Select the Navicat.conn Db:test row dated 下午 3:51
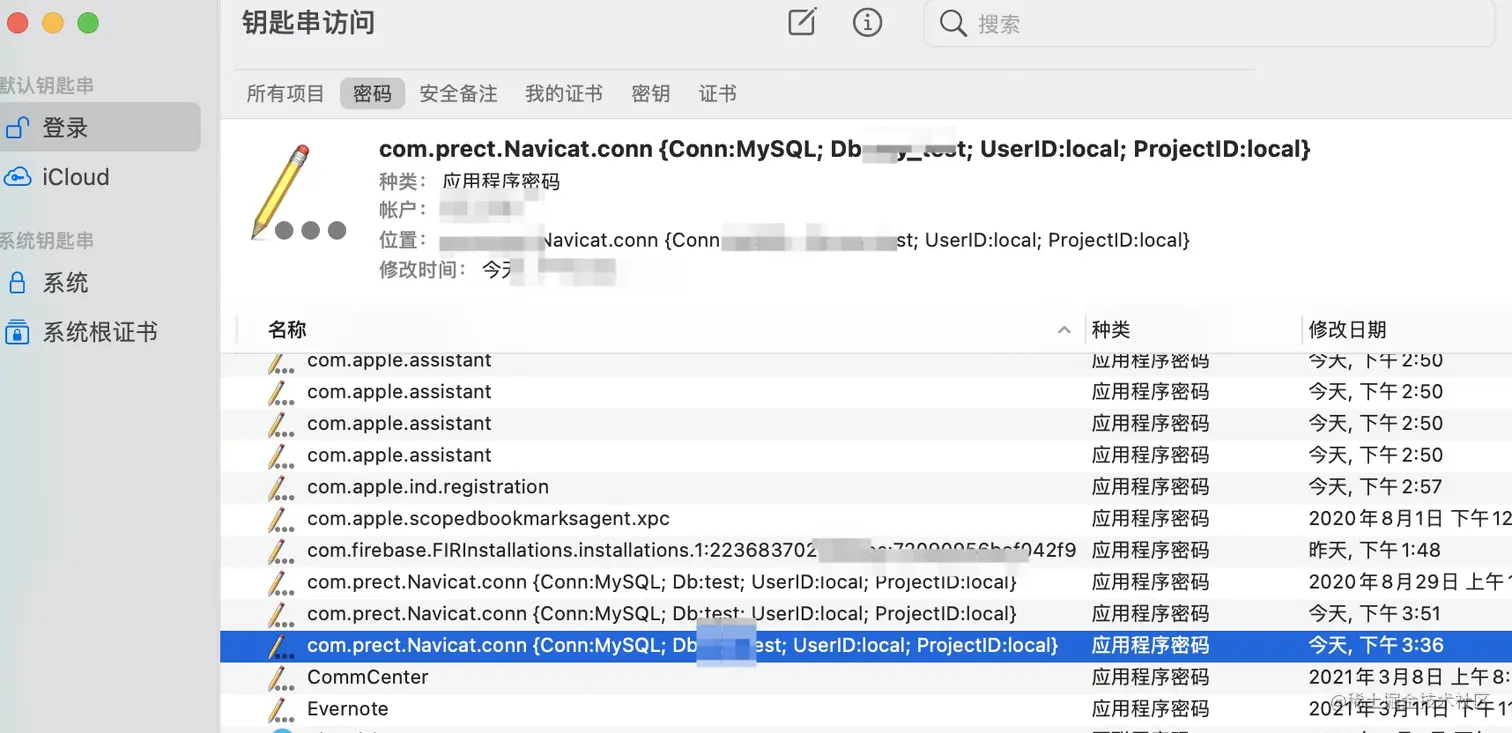 point(866,613)
